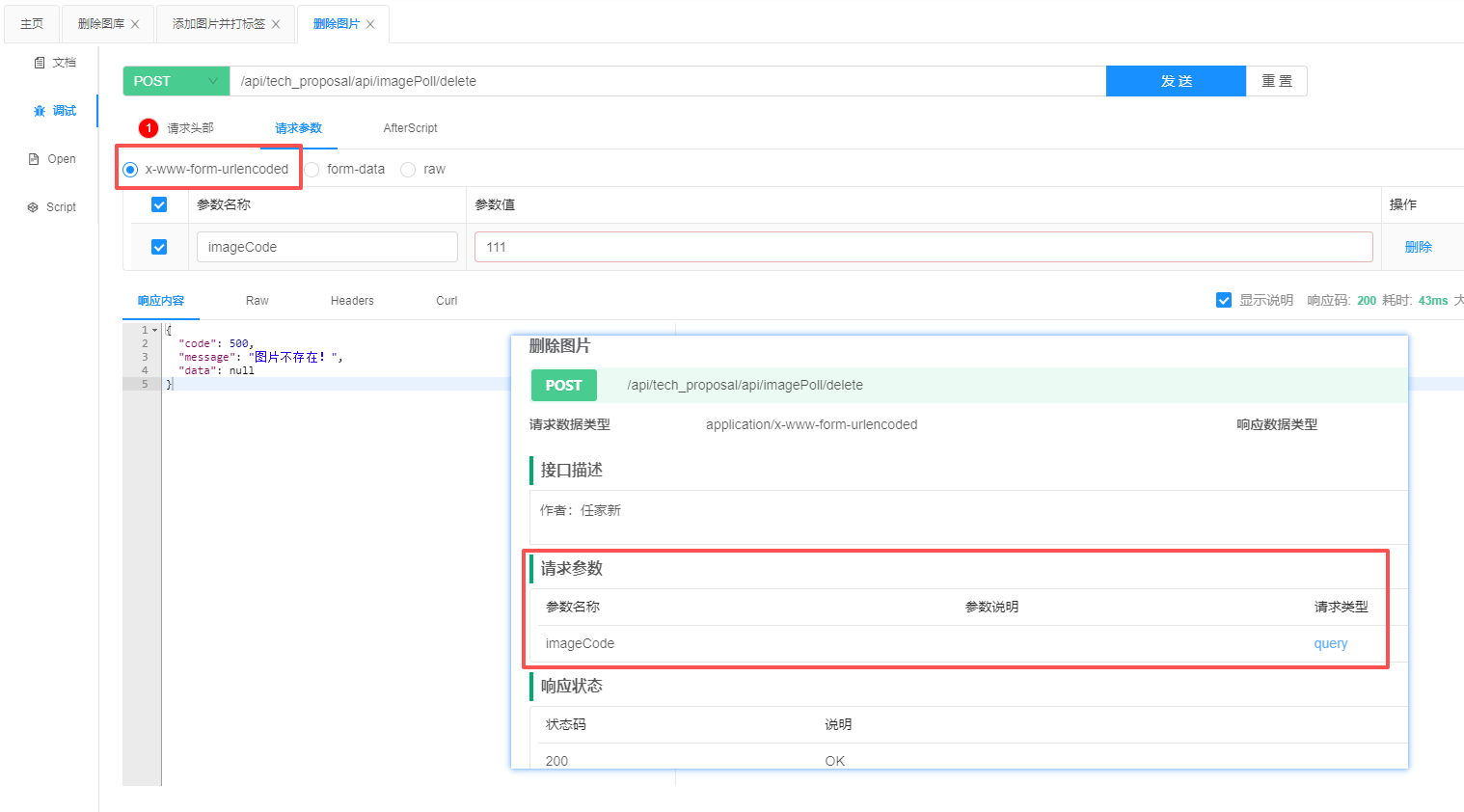
Task: Switch to the 添加图片并打标签 tab
Action: click(219, 24)
